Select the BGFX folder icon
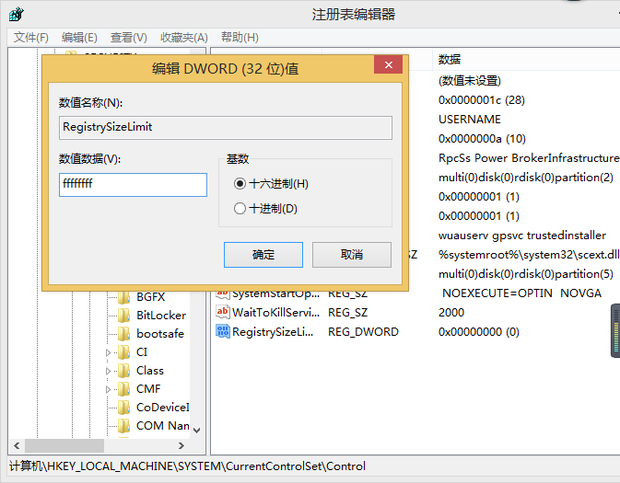 pyautogui.click(x=124, y=297)
